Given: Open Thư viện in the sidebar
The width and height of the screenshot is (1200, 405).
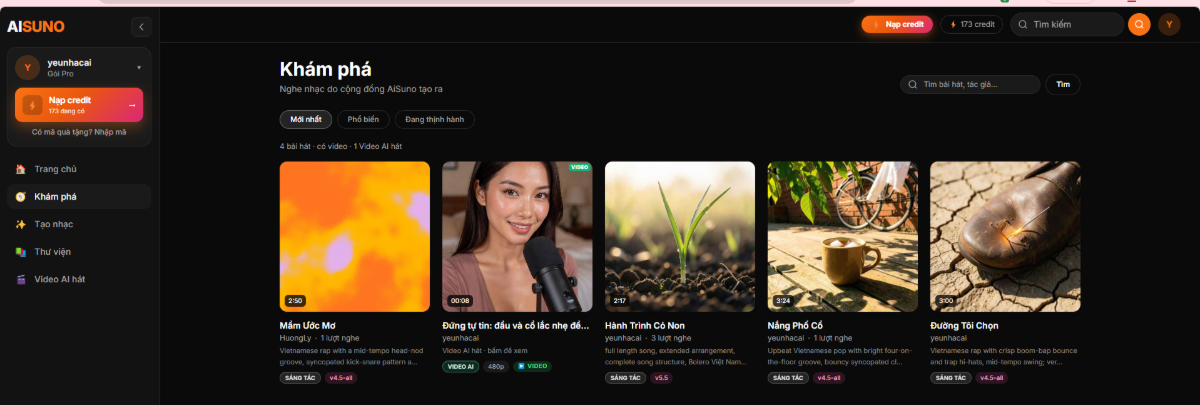Looking at the screenshot, I should pos(79,252).
